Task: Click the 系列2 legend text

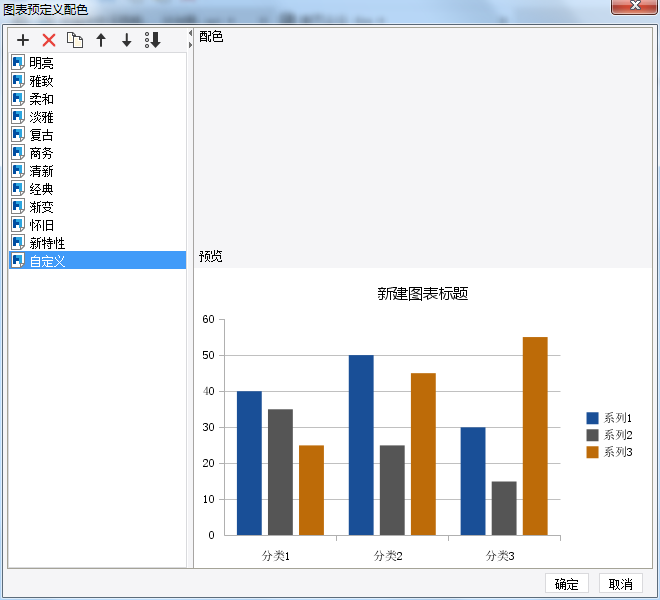Action: click(x=618, y=435)
